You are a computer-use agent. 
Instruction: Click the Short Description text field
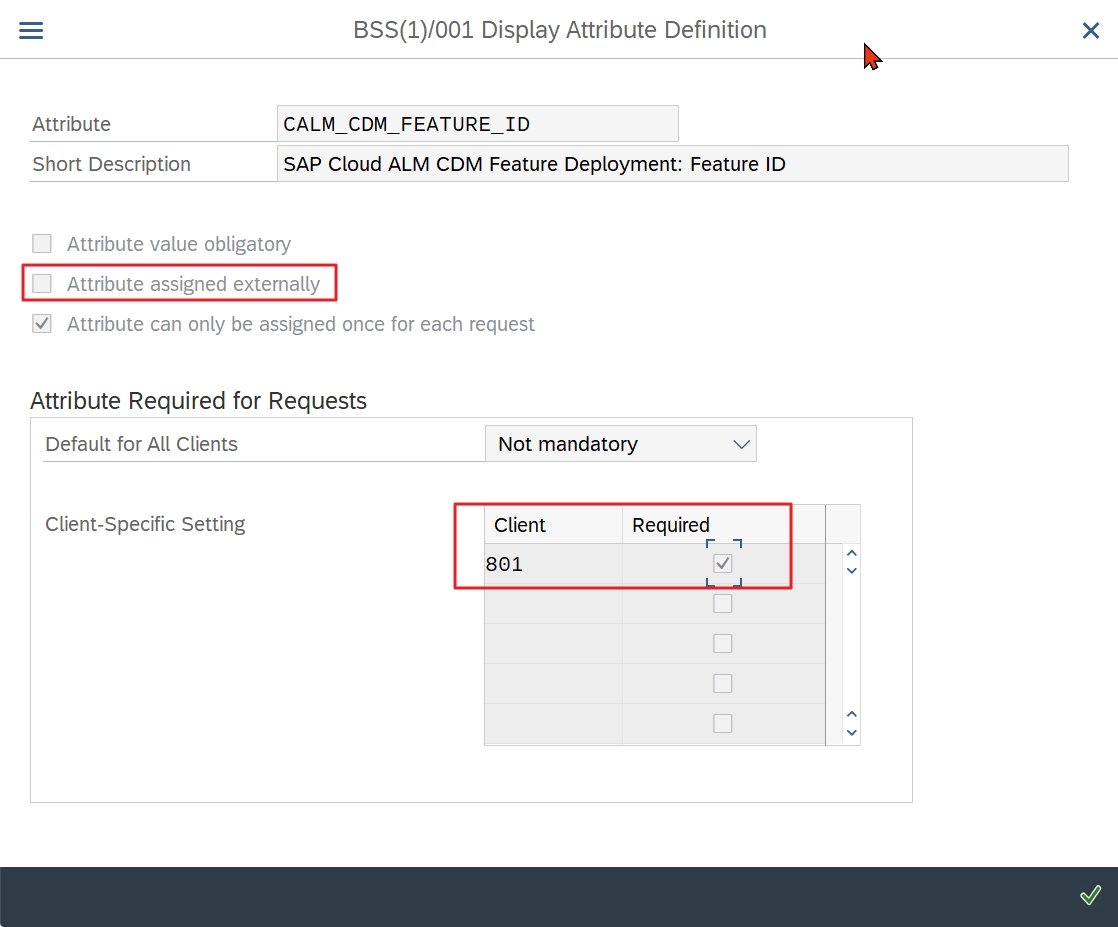point(672,164)
